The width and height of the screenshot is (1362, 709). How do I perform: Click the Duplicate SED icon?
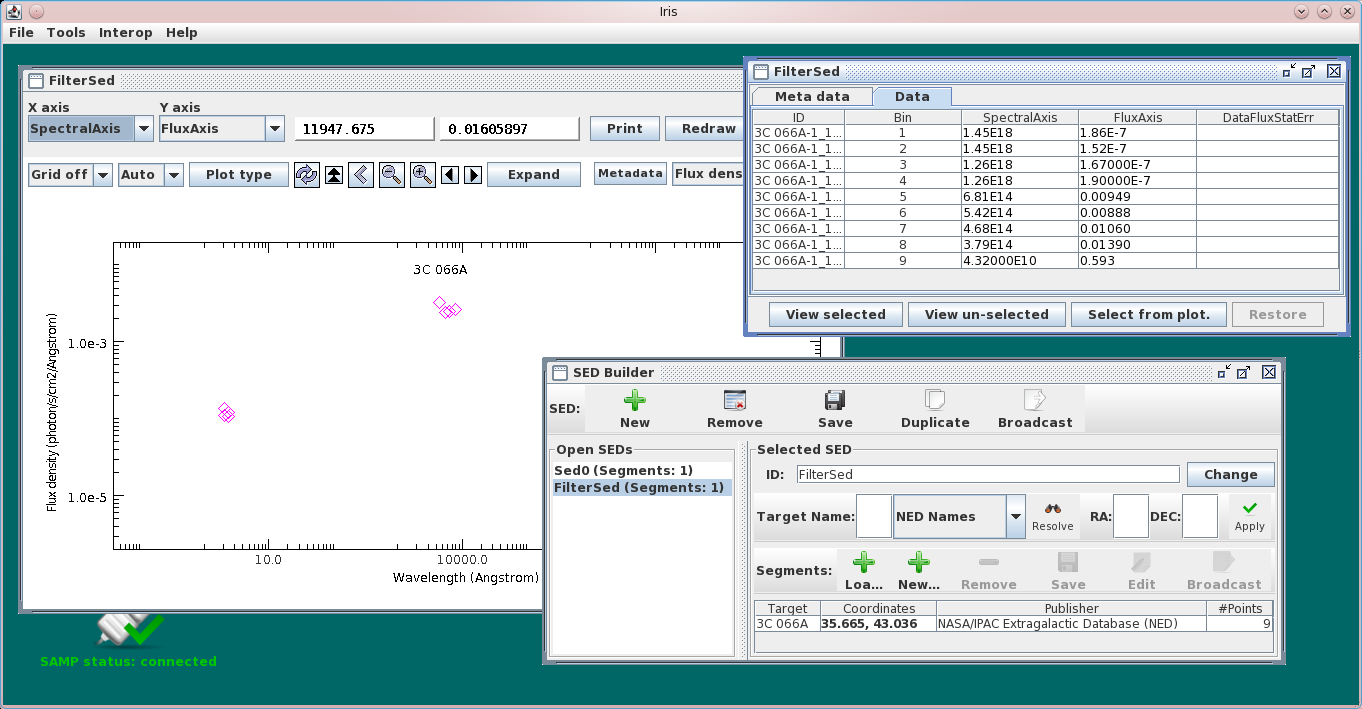(935, 401)
